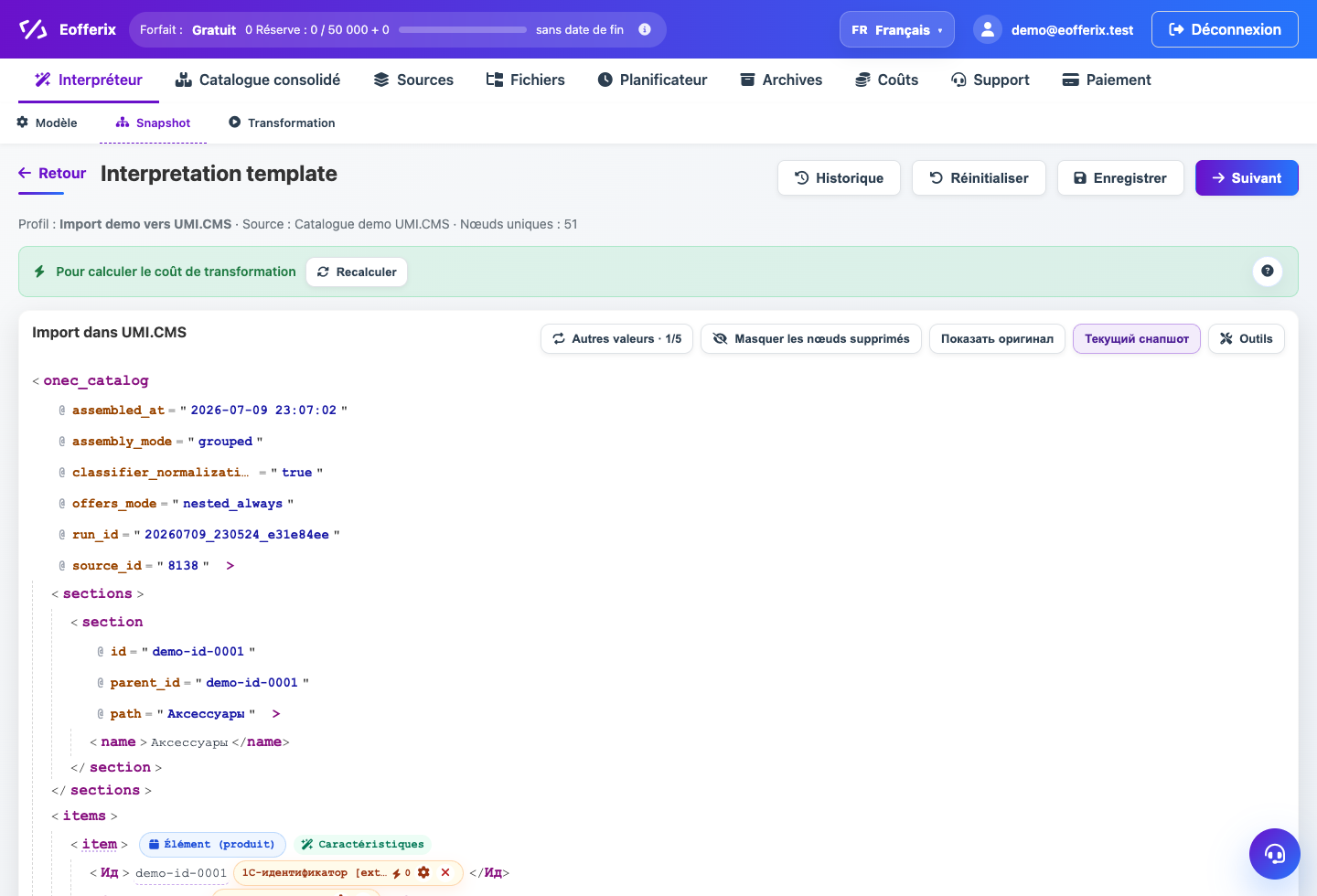Go to the Sources tab
The height and width of the screenshot is (896, 1317).
pos(413,80)
